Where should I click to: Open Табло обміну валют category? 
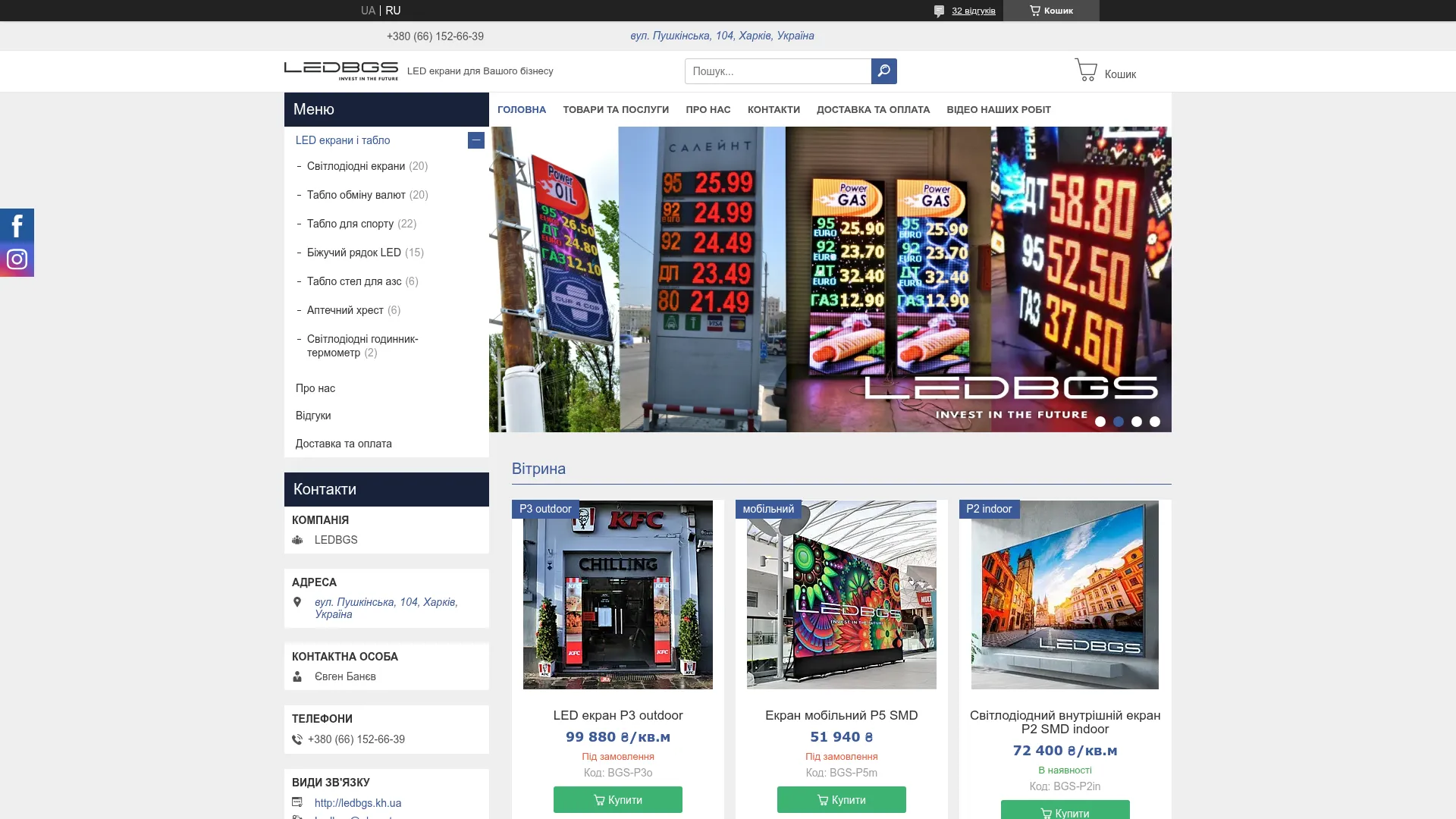356,195
